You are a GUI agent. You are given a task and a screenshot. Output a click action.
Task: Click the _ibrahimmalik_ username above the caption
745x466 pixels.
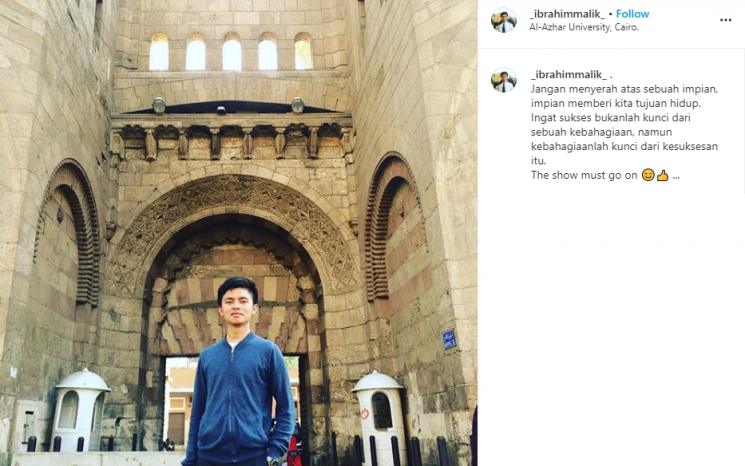[569, 75]
